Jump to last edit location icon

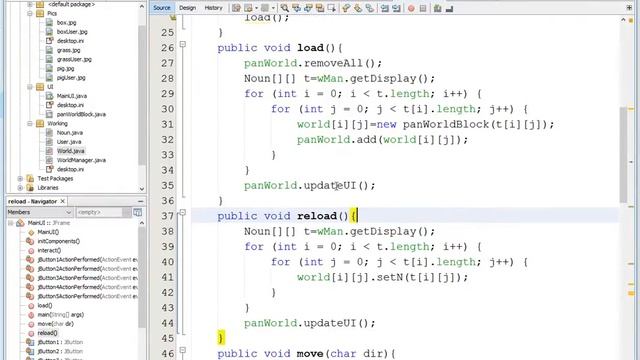click(x=236, y=8)
